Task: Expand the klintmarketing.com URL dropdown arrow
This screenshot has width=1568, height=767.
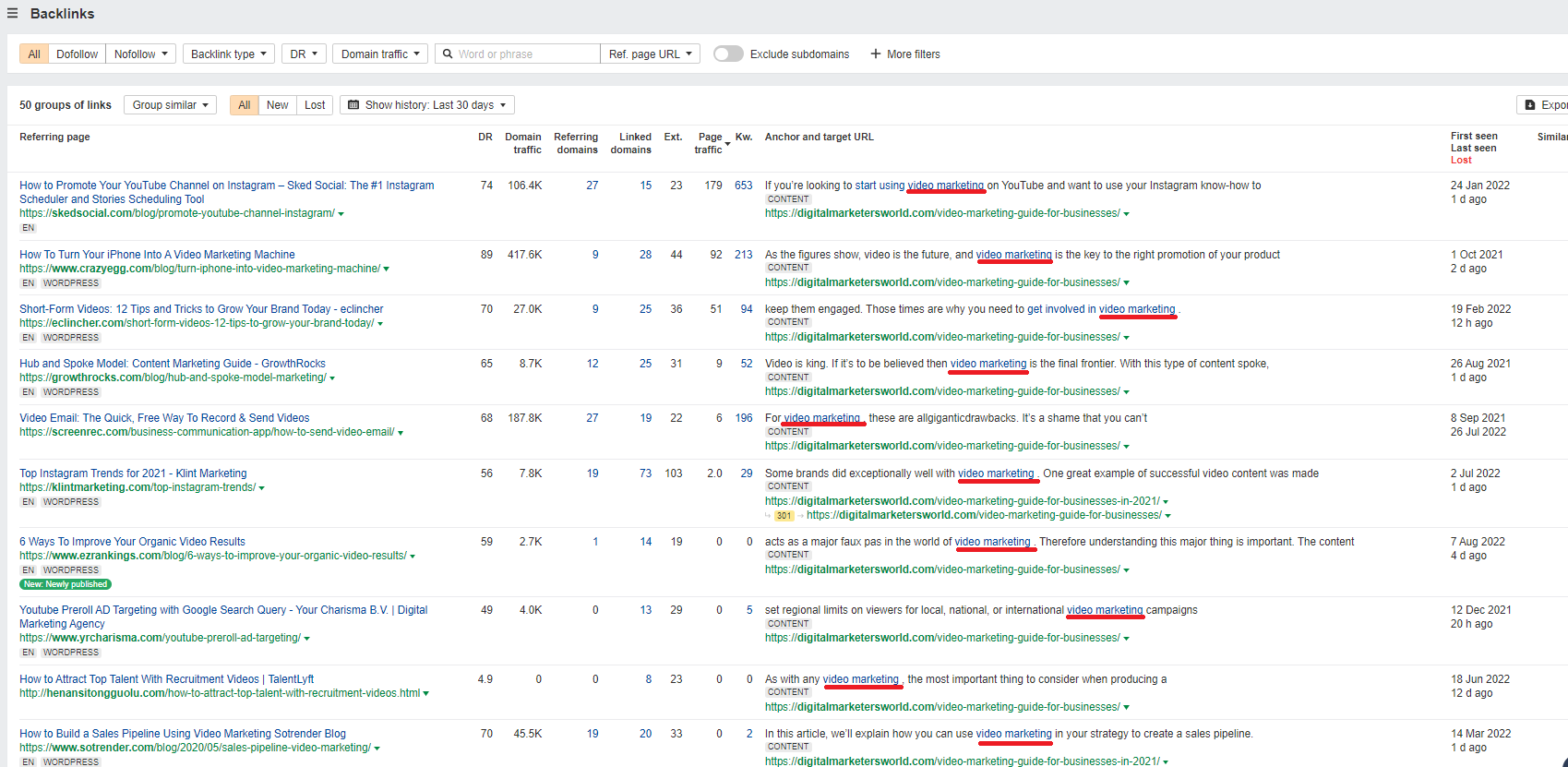Action: [261, 488]
